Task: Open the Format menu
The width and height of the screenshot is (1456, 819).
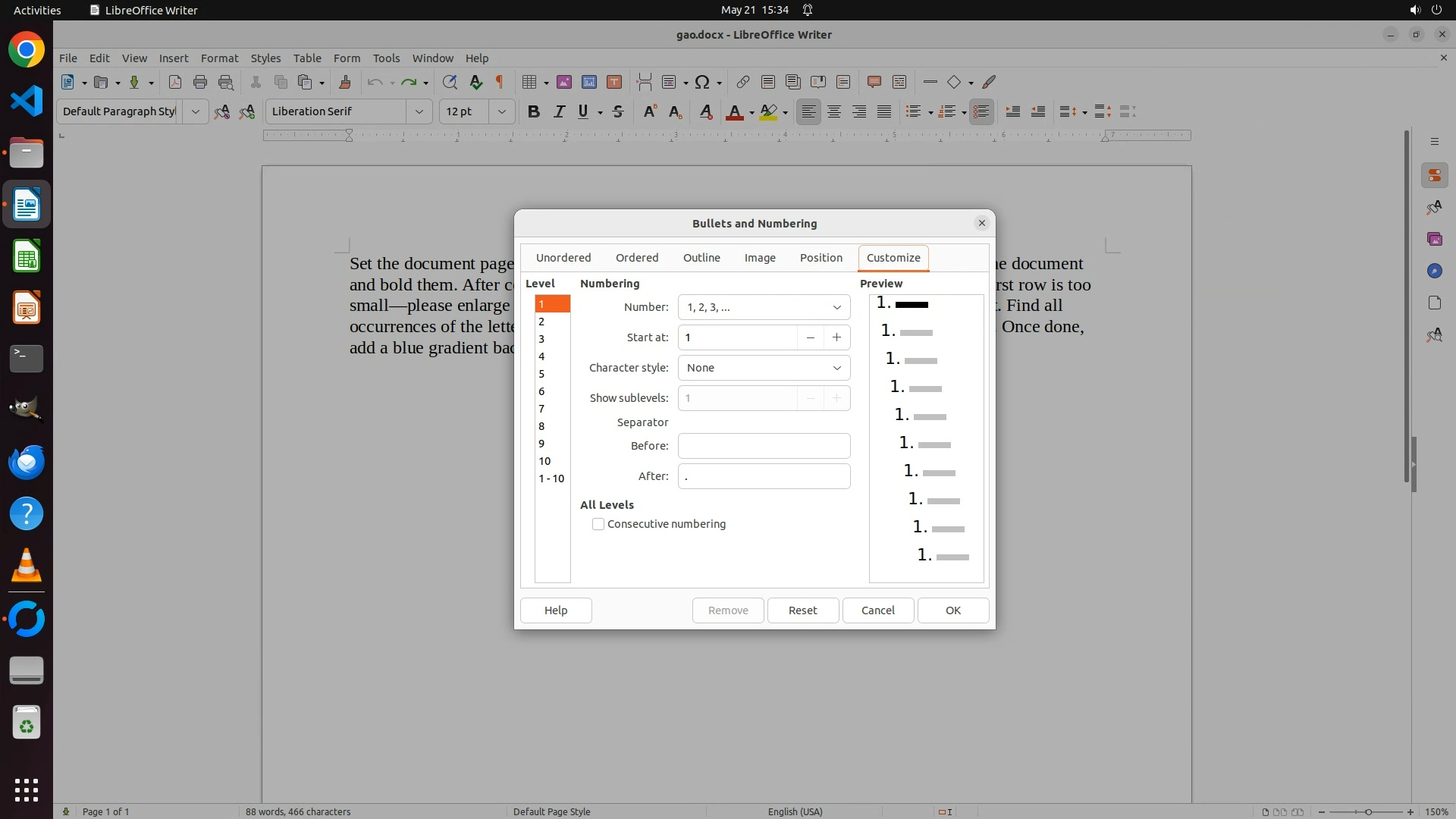Action: (x=219, y=58)
